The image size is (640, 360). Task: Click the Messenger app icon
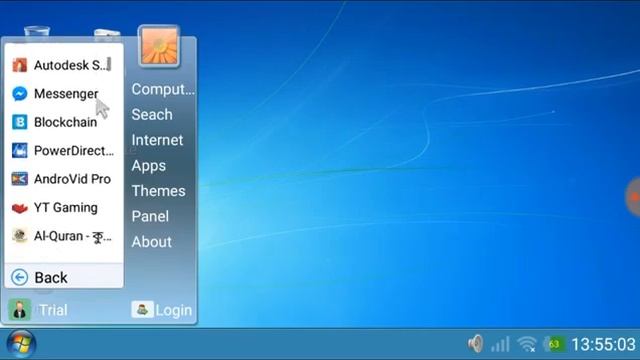[x=20, y=93]
